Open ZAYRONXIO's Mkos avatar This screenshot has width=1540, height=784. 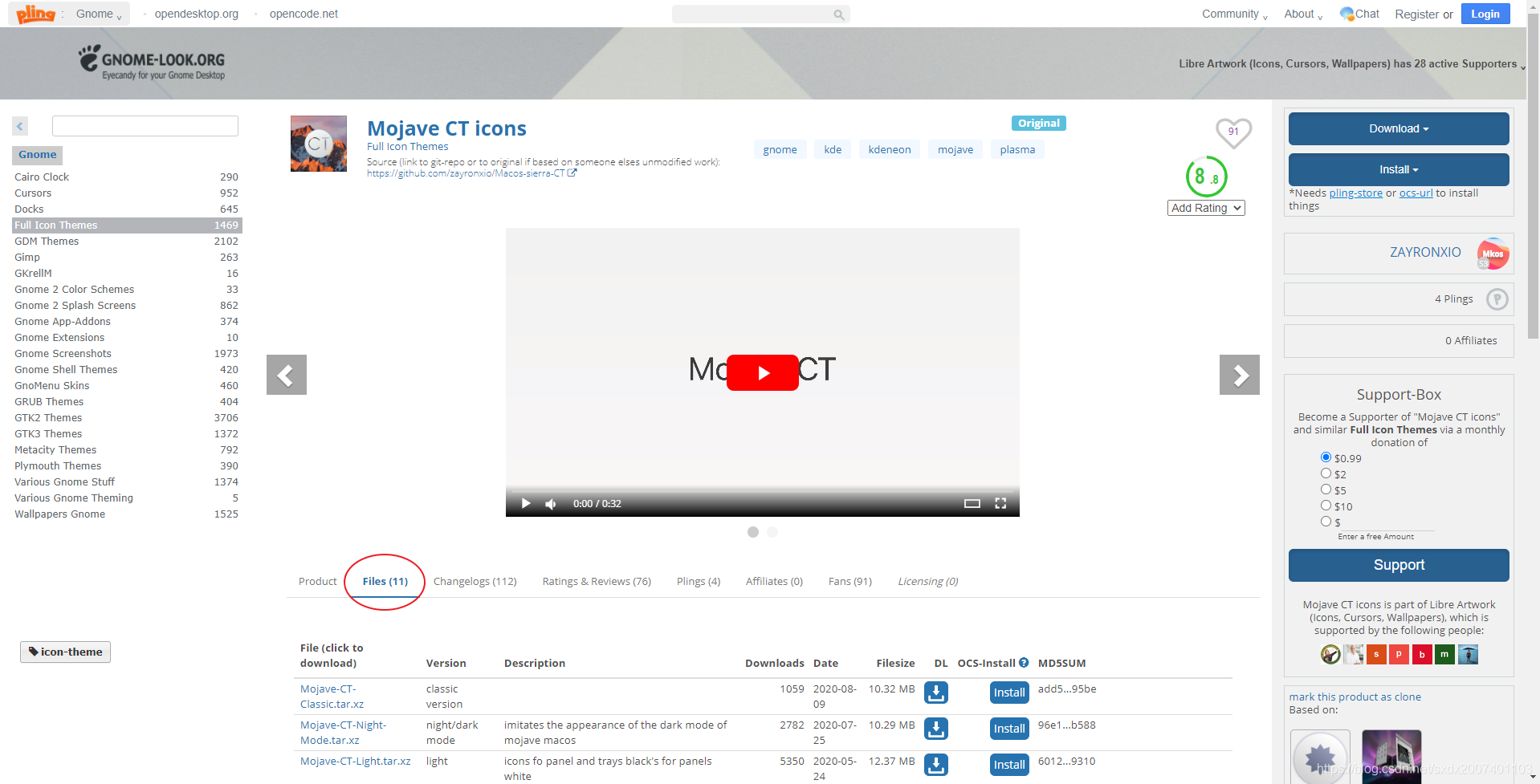[1493, 254]
